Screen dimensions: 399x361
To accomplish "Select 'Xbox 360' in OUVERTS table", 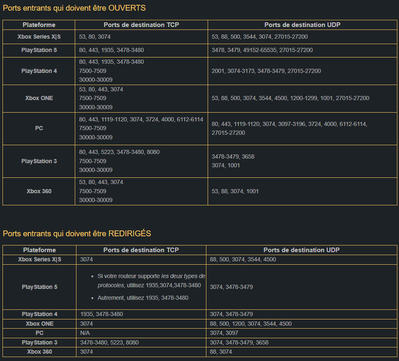I will pos(39,191).
